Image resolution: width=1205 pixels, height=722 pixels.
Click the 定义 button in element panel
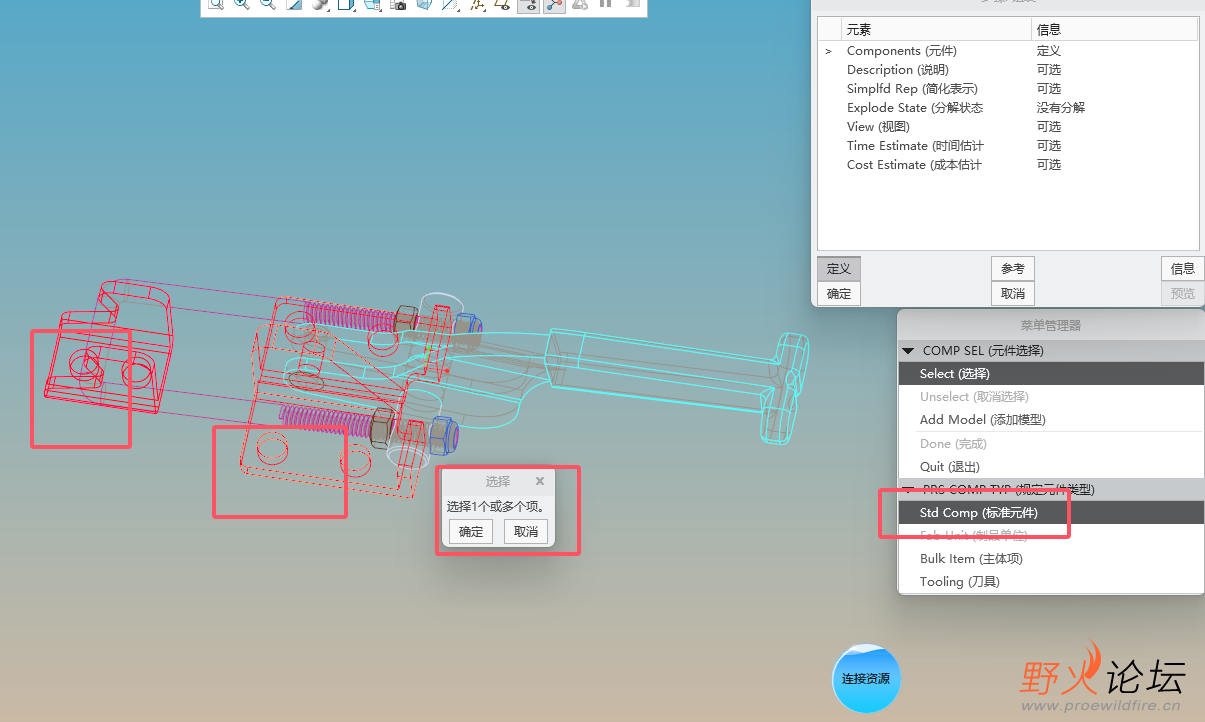839,268
